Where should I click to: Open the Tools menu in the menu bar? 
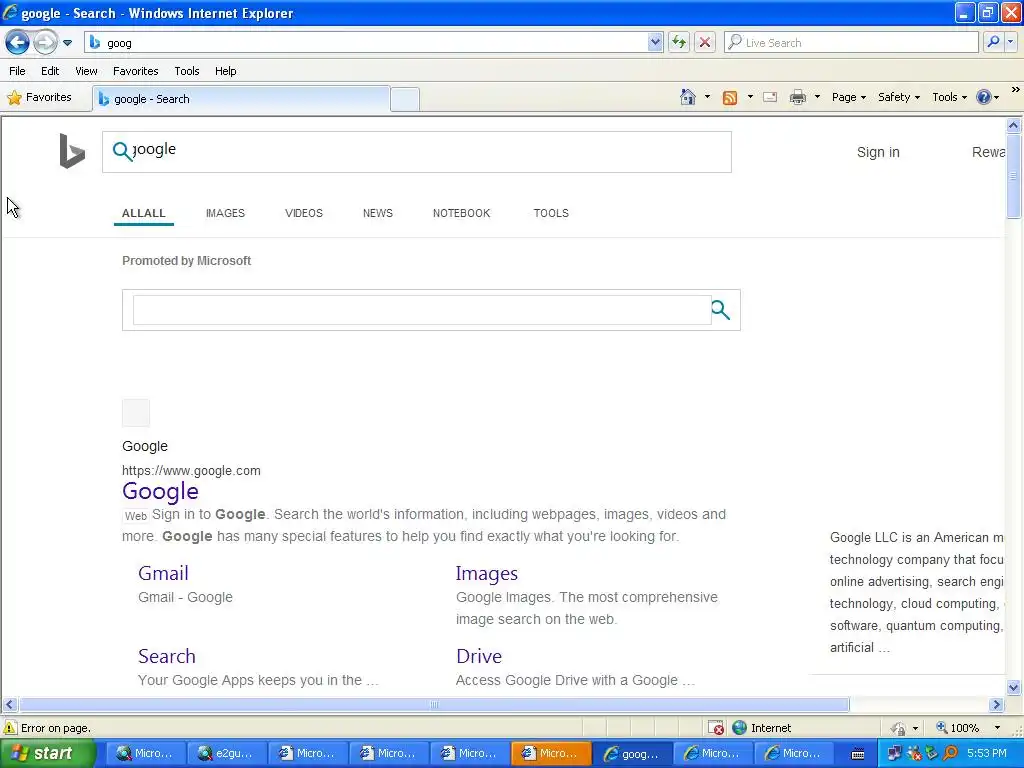[187, 71]
